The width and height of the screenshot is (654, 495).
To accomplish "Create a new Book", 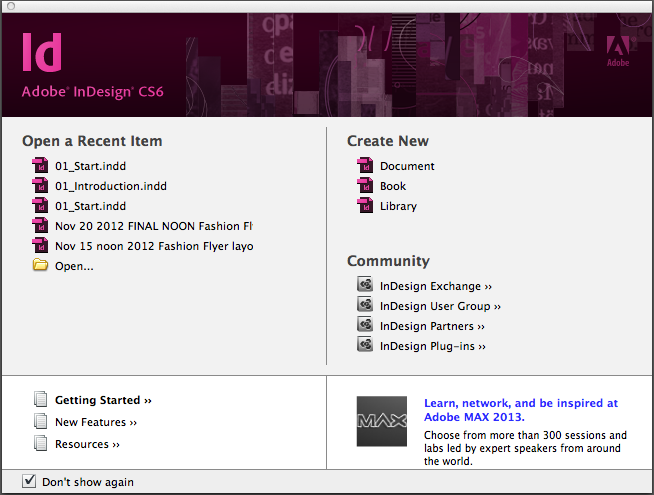I will coord(393,186).
